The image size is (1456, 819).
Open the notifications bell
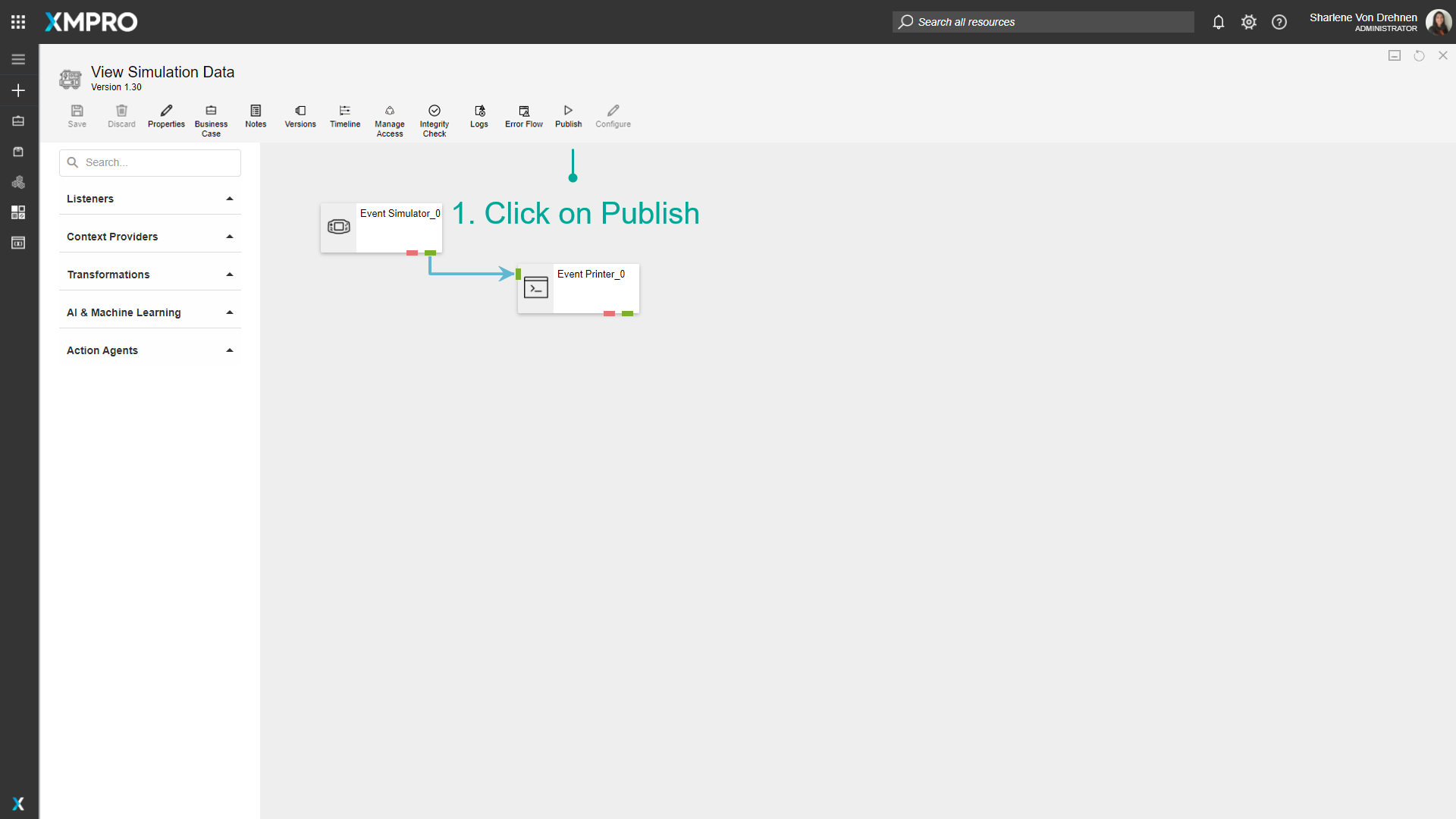click(1219, 22)
